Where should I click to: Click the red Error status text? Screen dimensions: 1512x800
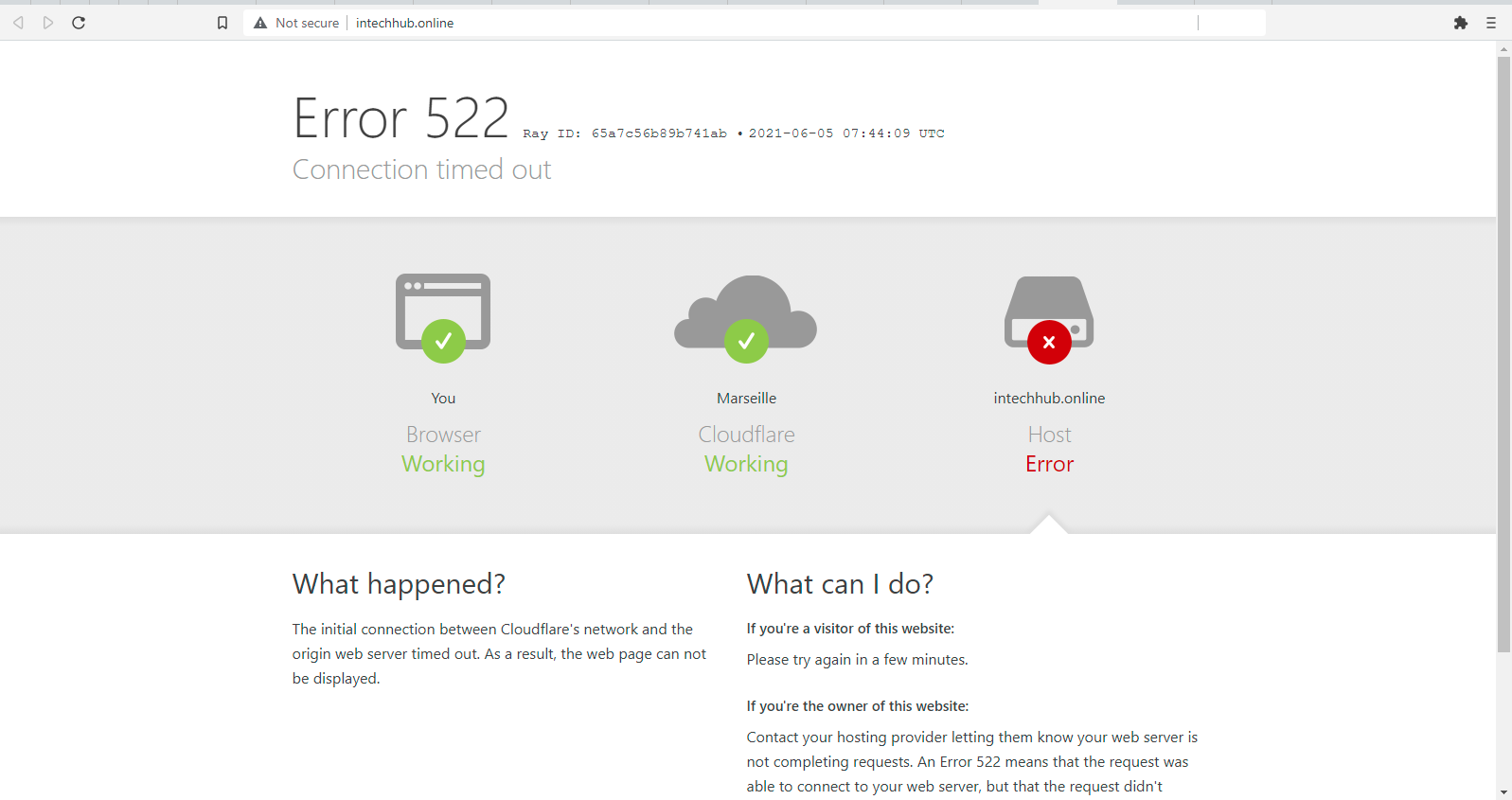1049,464
